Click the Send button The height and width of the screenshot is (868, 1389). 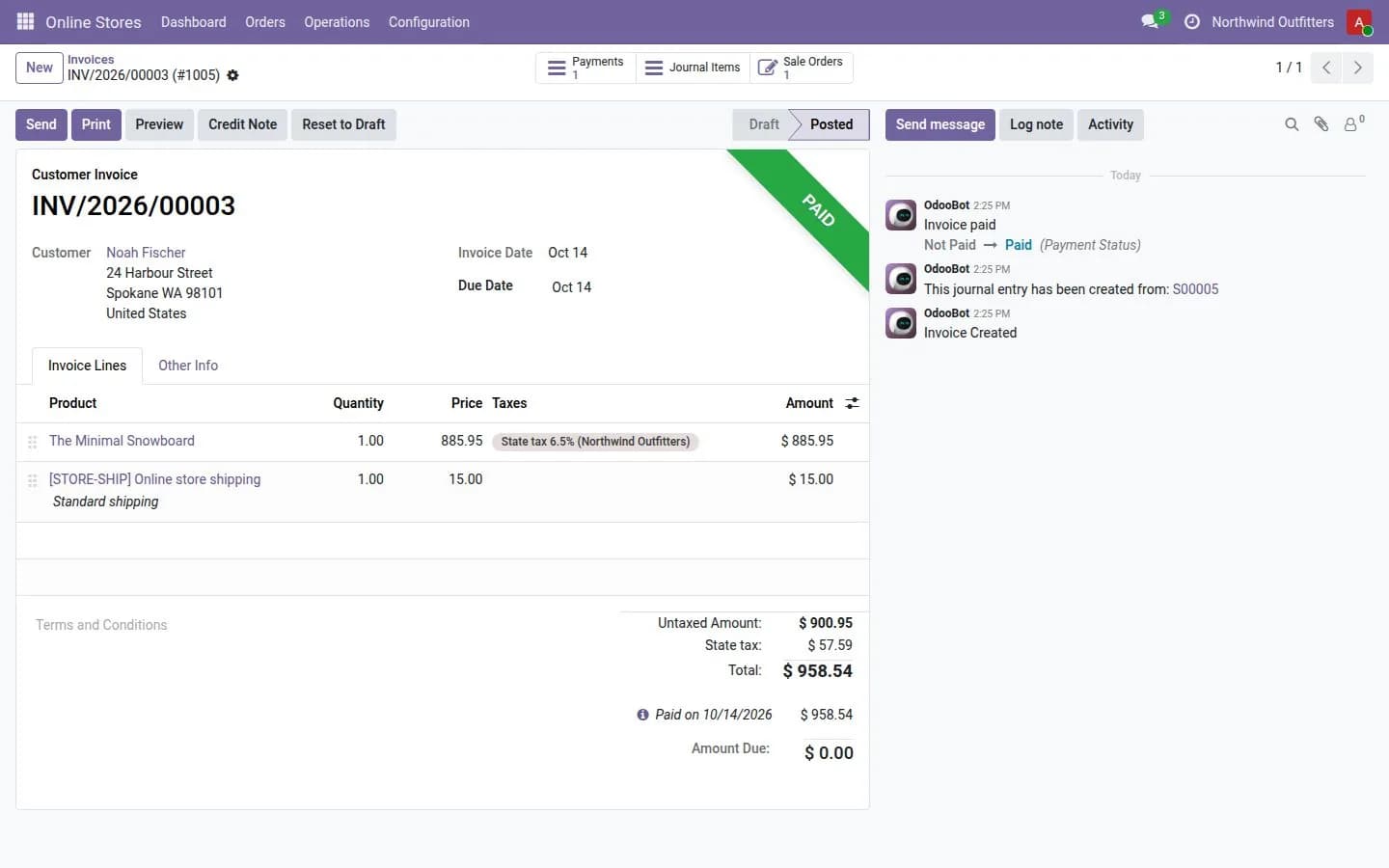click(41, 124)
